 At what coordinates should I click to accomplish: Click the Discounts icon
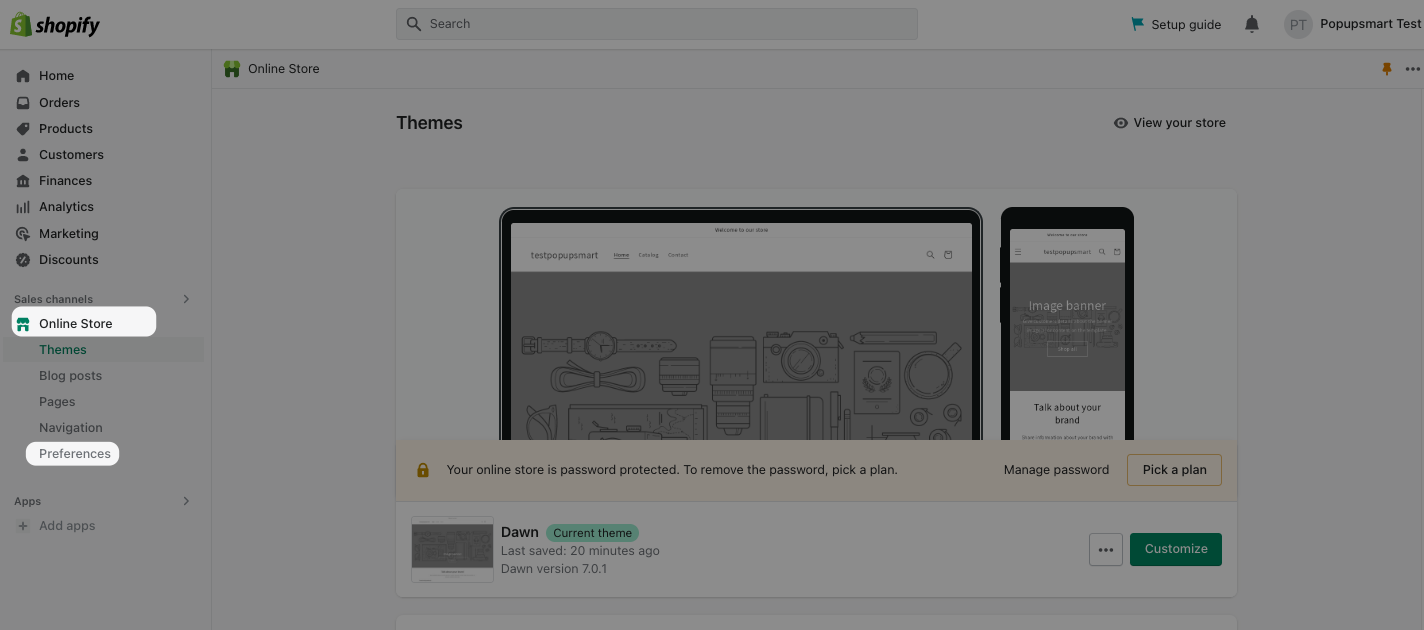22,259
